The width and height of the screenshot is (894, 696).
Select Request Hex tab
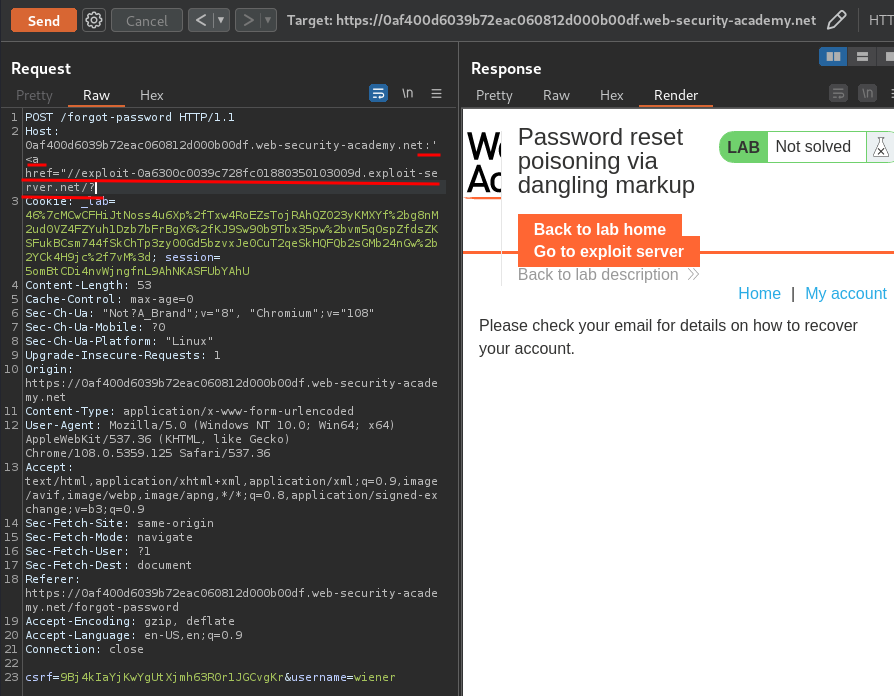152,95
